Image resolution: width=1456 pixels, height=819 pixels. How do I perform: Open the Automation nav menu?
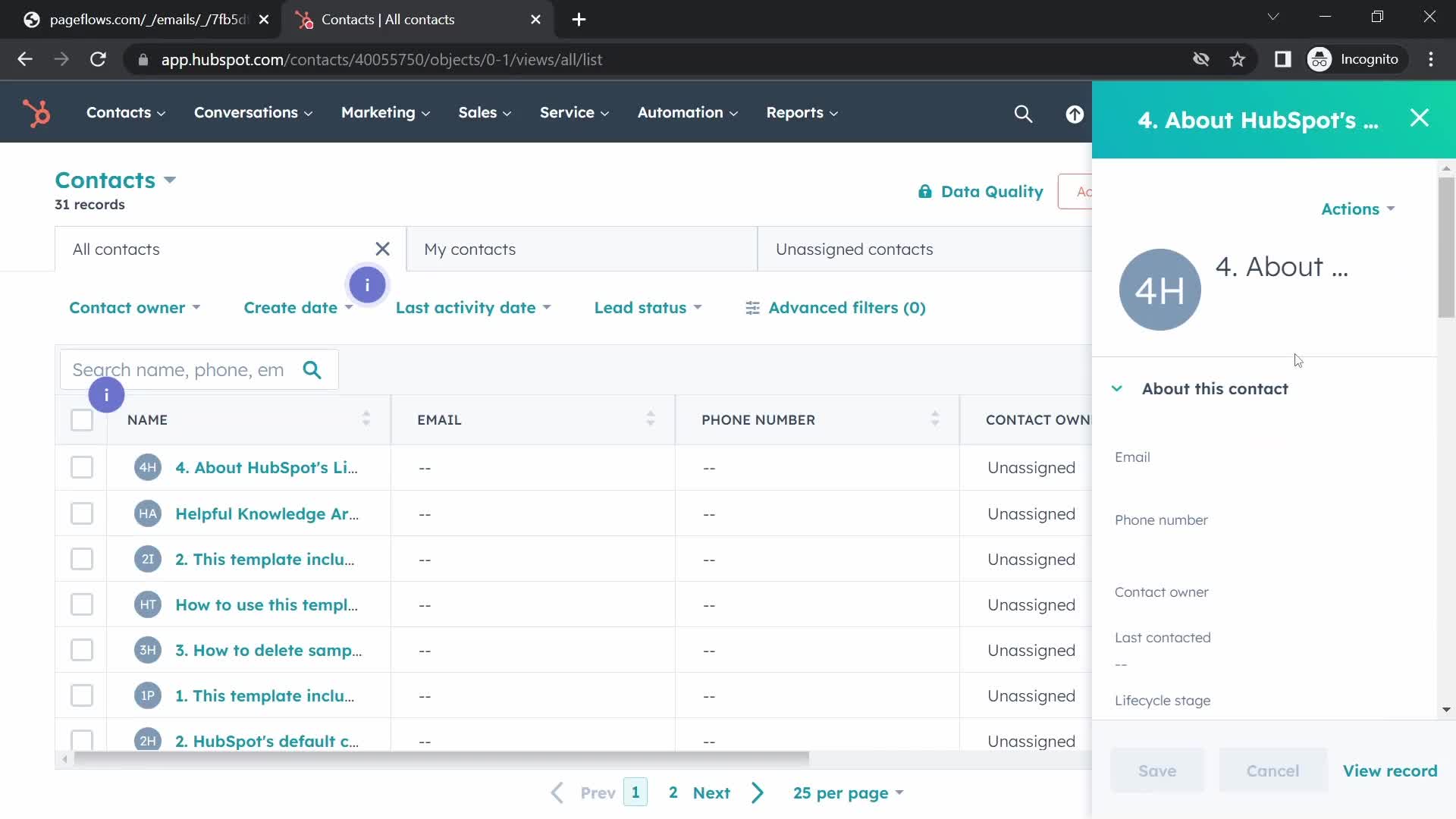pos(687,113)
